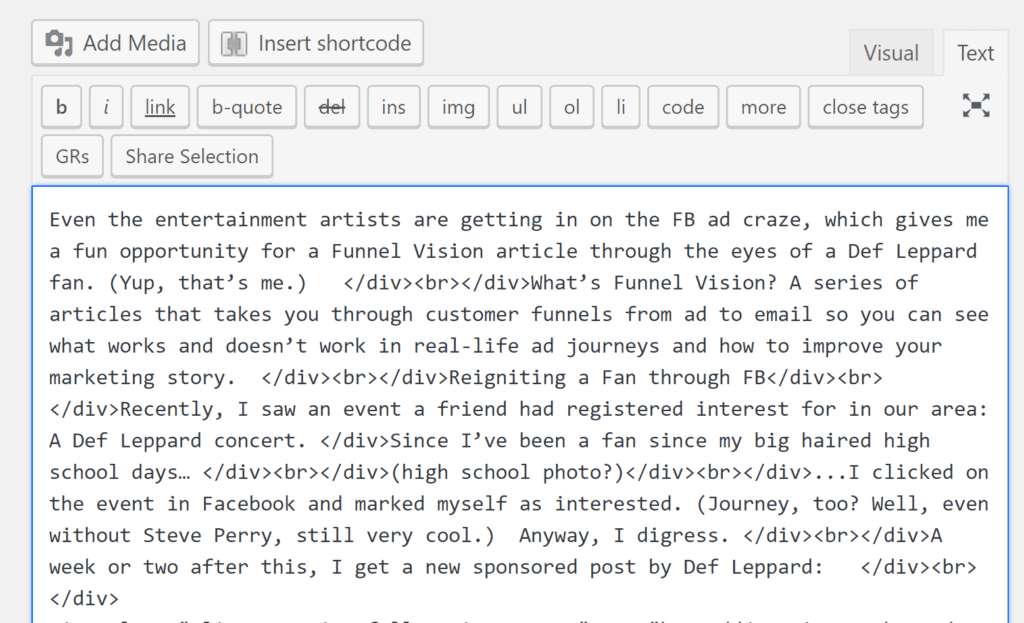Add a blockquote with b-quote
1024x623 pixels.
[247, 107]
